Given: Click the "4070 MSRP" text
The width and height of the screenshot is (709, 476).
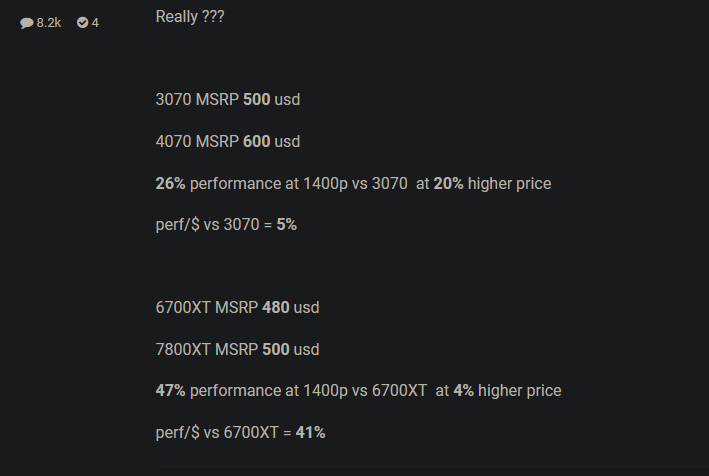Looking at the screenshot, I should (197, 142).
